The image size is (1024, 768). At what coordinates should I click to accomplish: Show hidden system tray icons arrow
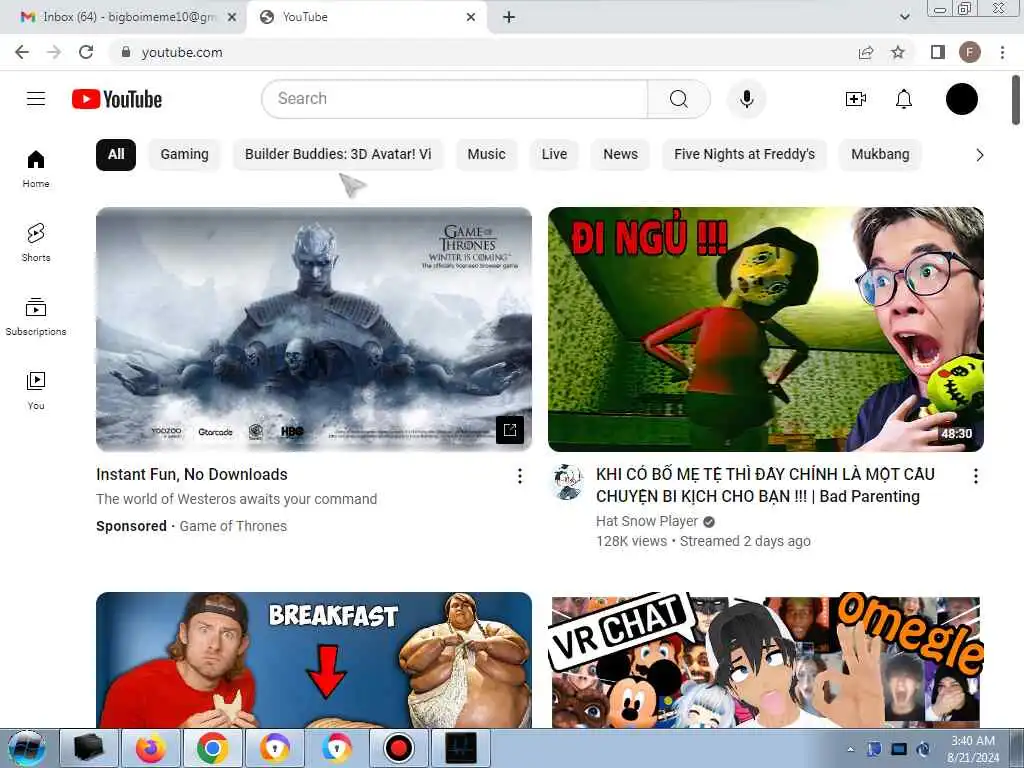(850, 749)
